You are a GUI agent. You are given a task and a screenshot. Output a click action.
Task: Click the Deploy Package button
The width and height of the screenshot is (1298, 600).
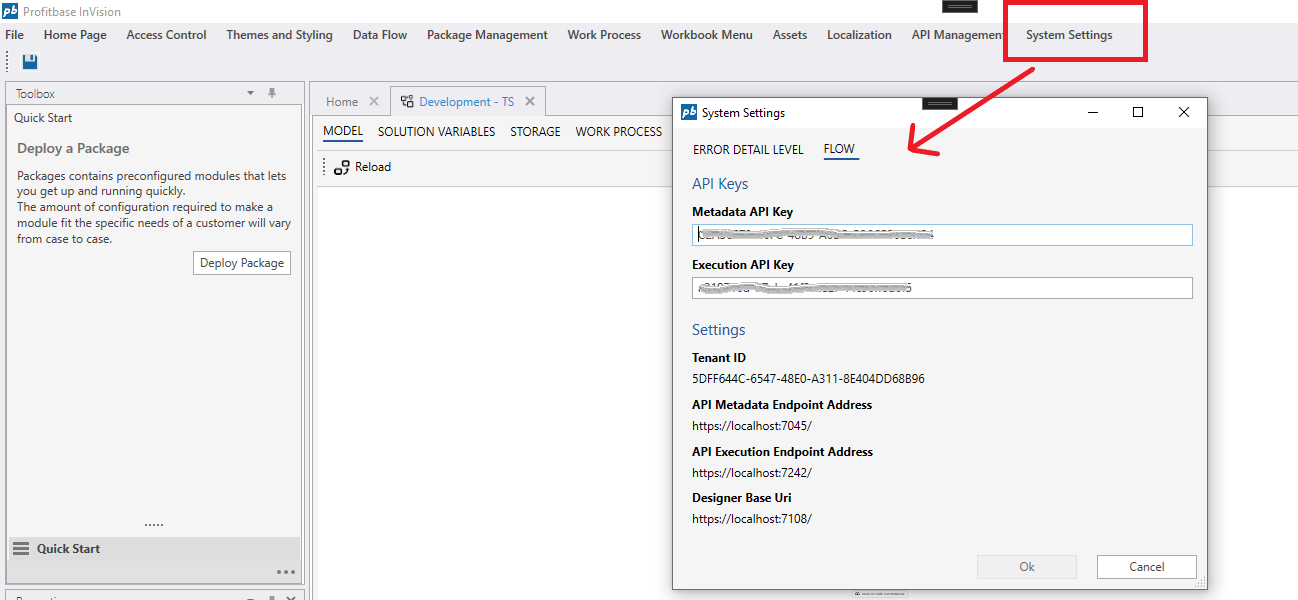pos(242,263)
